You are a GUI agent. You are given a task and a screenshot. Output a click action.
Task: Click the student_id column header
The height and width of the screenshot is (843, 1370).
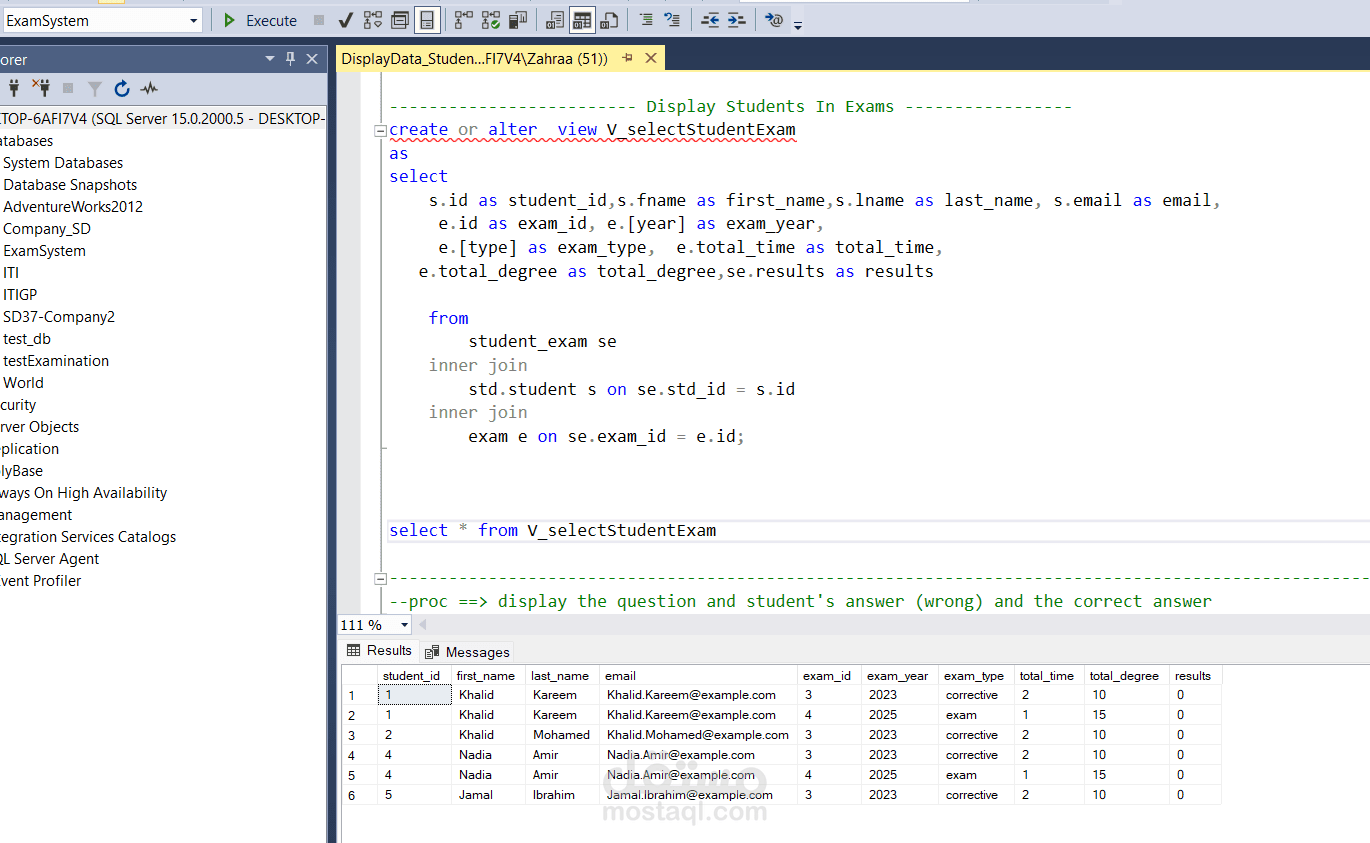[x=414, y=676]
